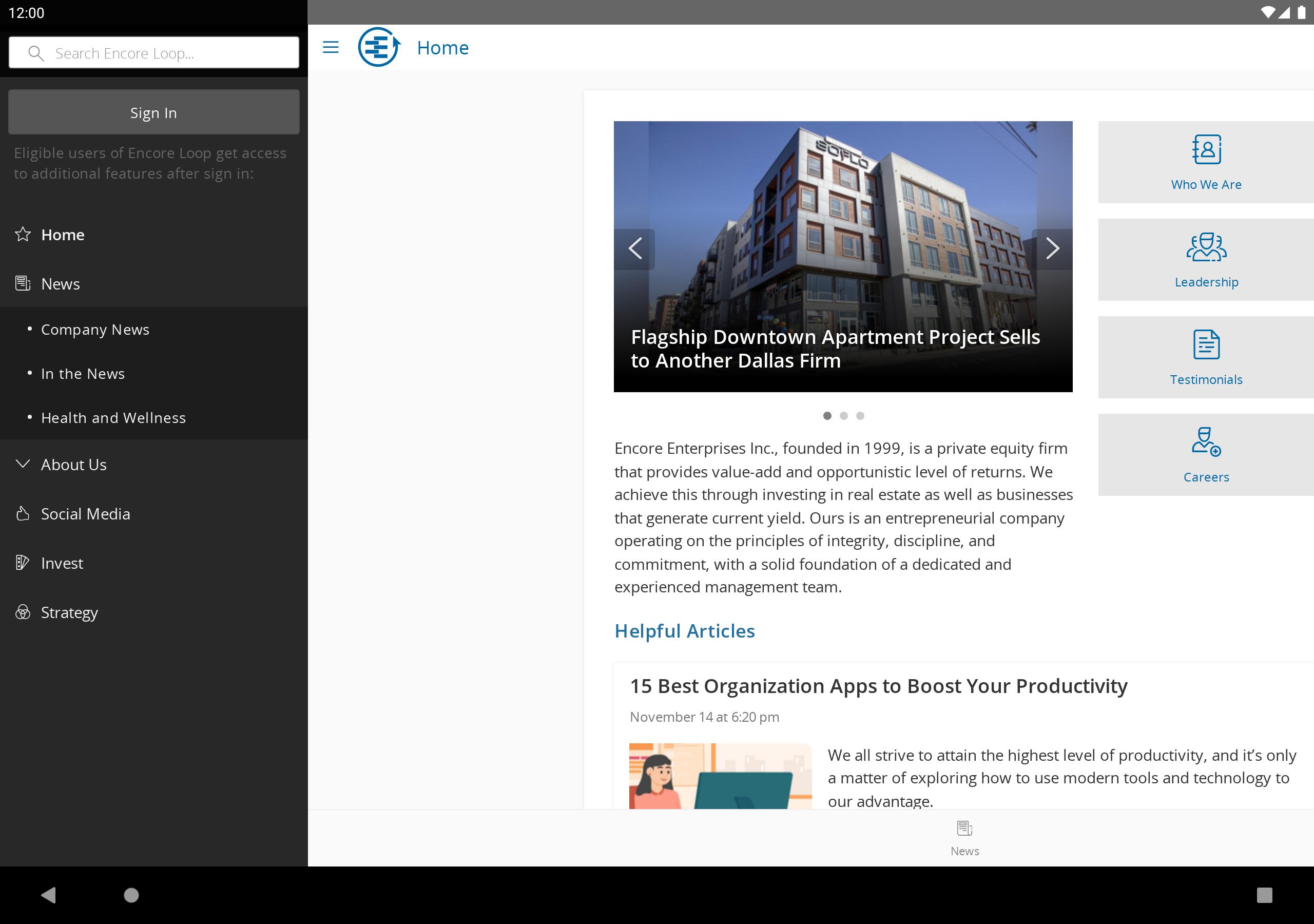Select the News tab label at bottom
Screen dimensions: 1314x924
click(x=965, y=851)
